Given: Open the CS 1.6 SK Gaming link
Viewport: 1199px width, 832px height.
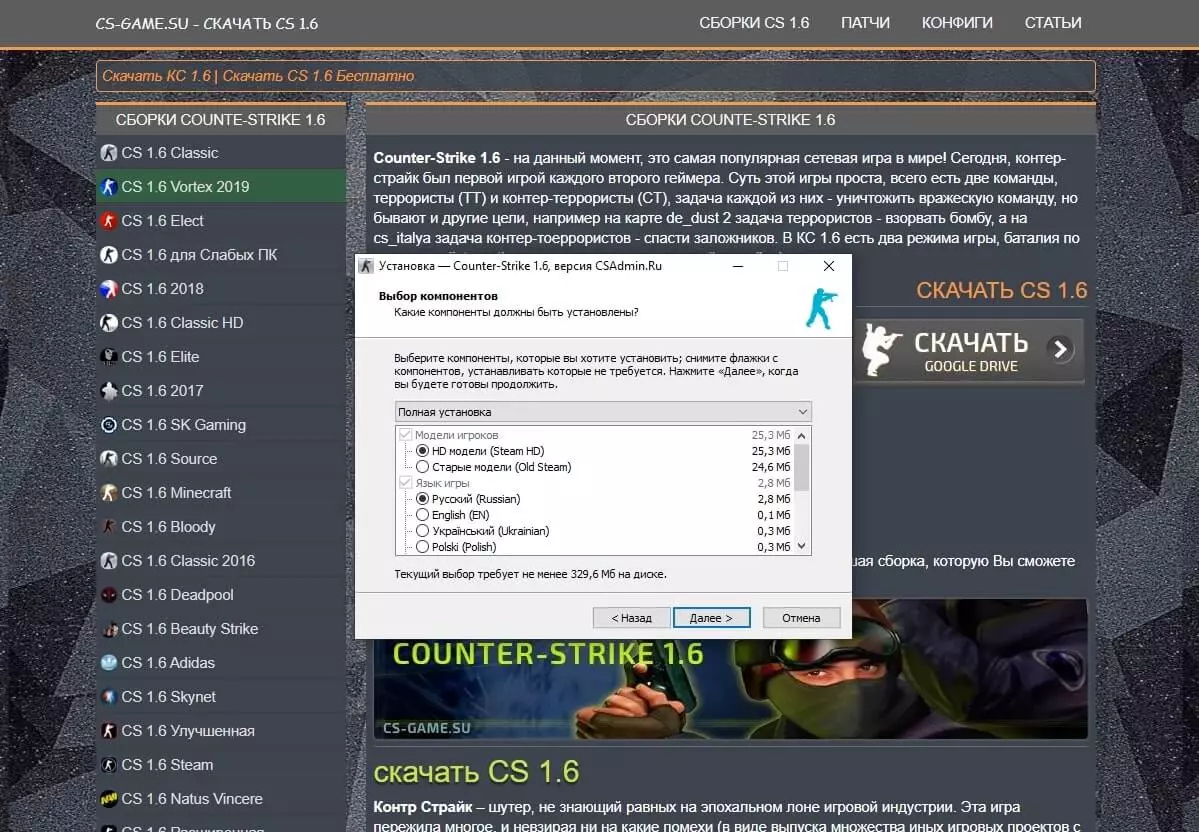Looking at the screenshot, I should pos(184,425).
